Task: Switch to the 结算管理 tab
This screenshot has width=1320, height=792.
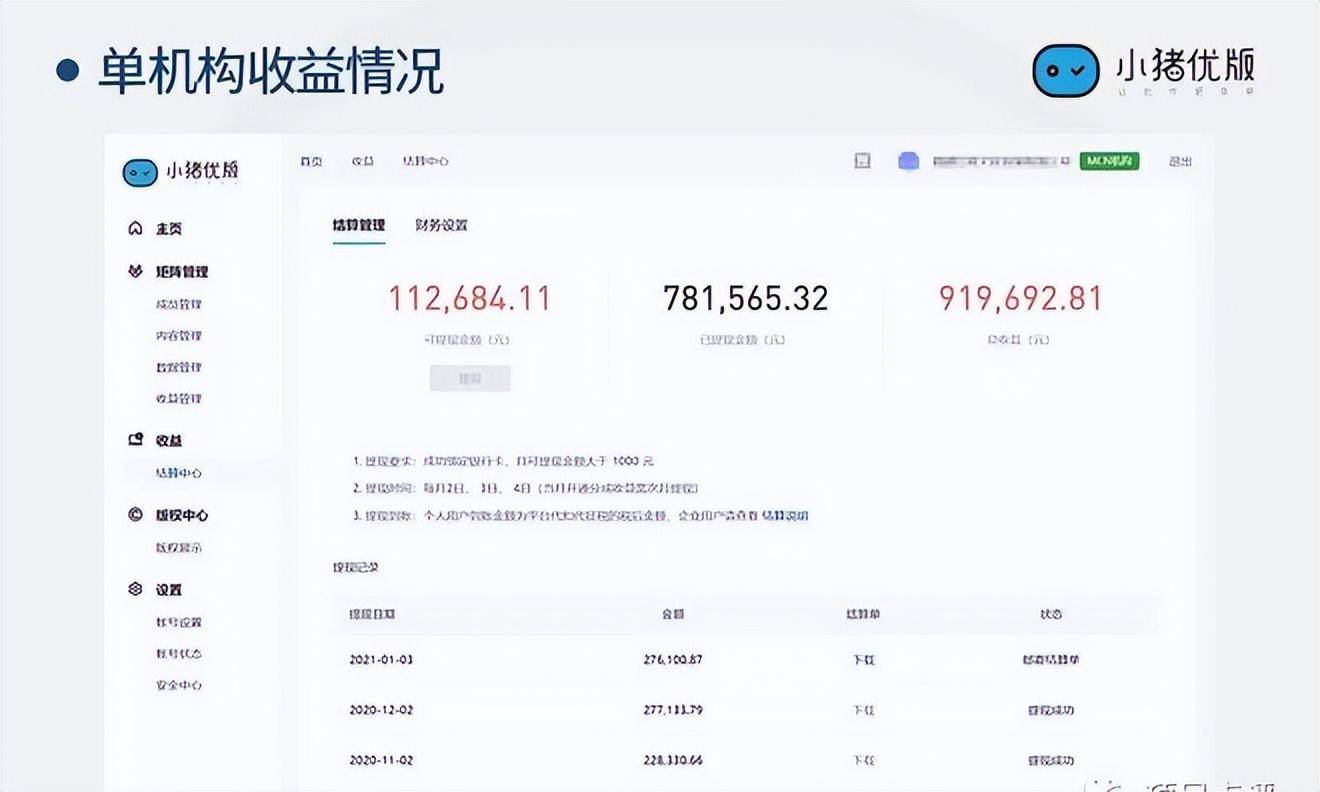Action: click(x=359, y=225)
